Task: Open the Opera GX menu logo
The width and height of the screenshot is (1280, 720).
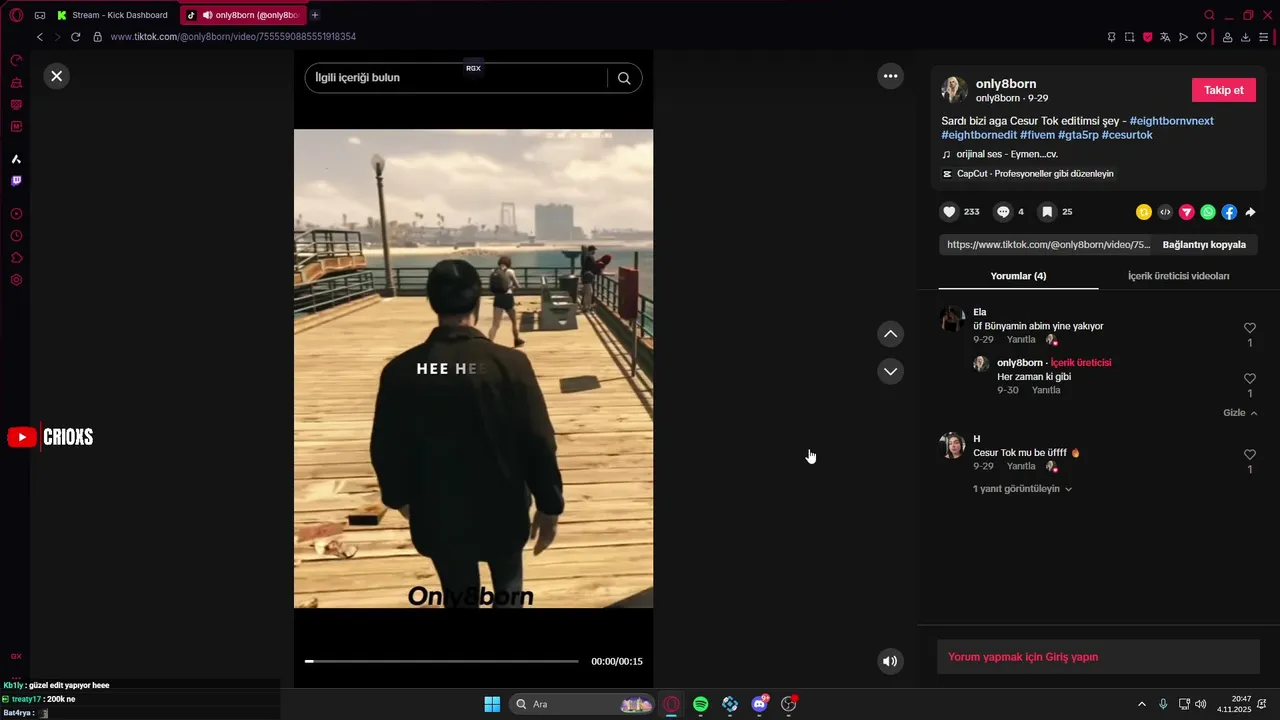Action: click(16, 15)
